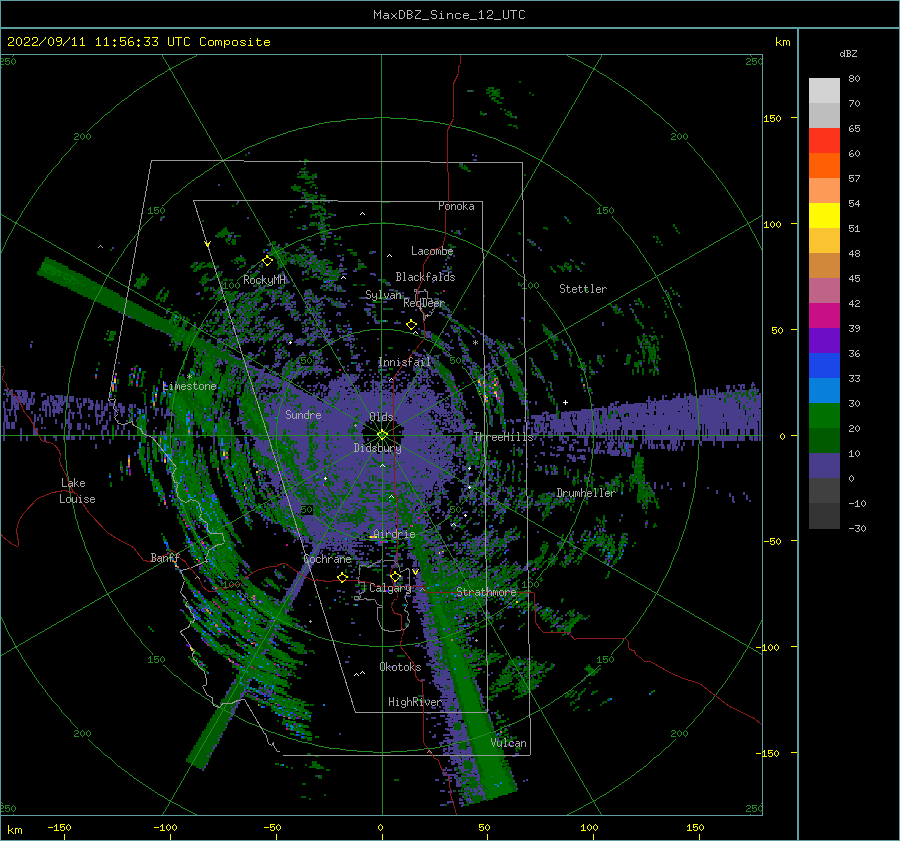
Task: Click the radar-center diamond marker near Olds
Action: [x=382, y=435]
